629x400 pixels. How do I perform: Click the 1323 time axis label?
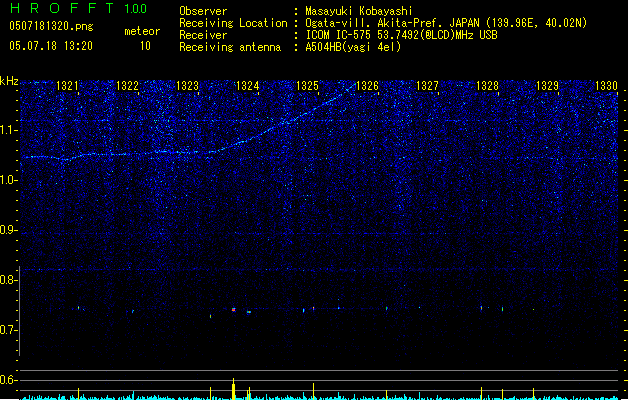[187, 86]
